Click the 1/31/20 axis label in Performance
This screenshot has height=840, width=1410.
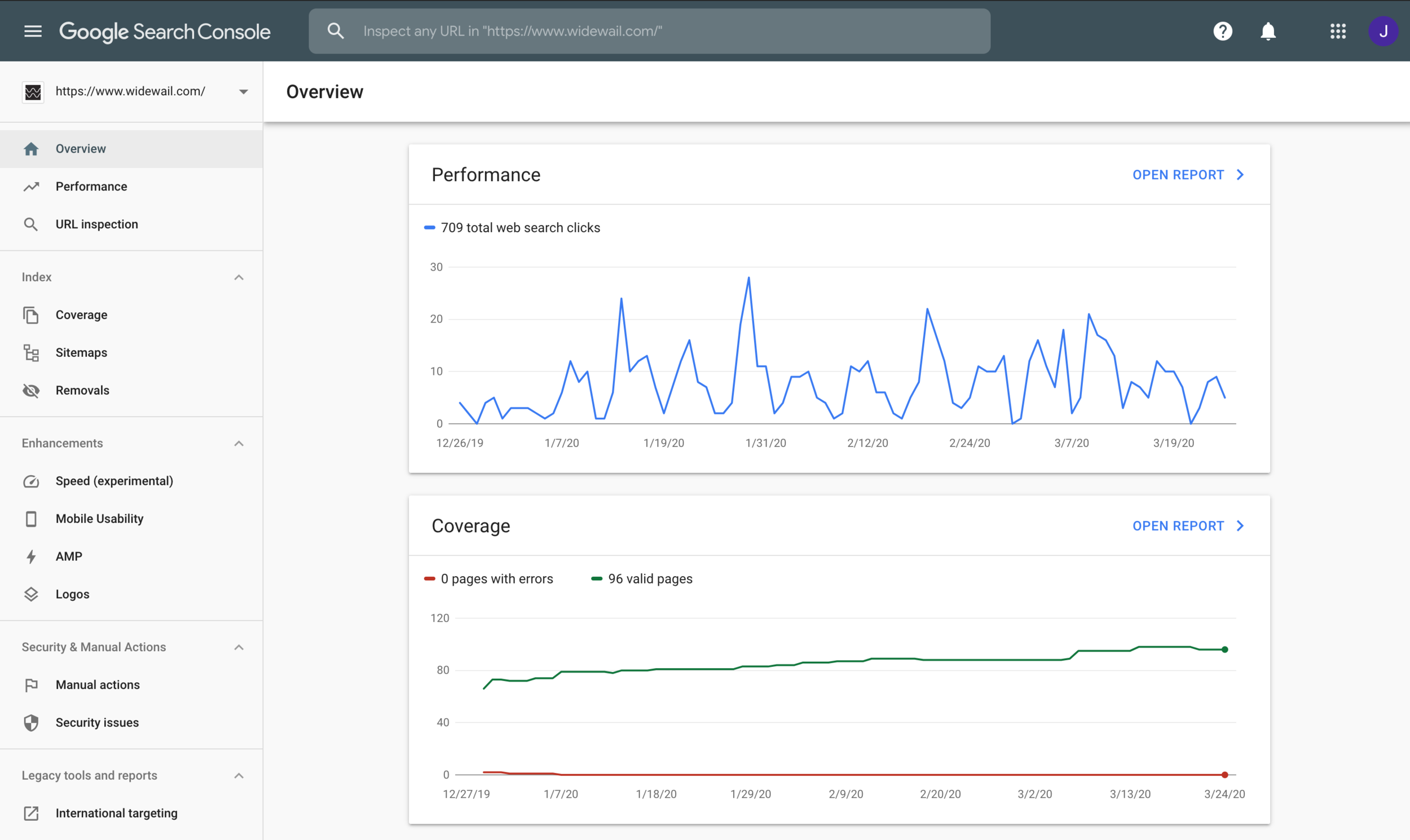pos(765,443)
